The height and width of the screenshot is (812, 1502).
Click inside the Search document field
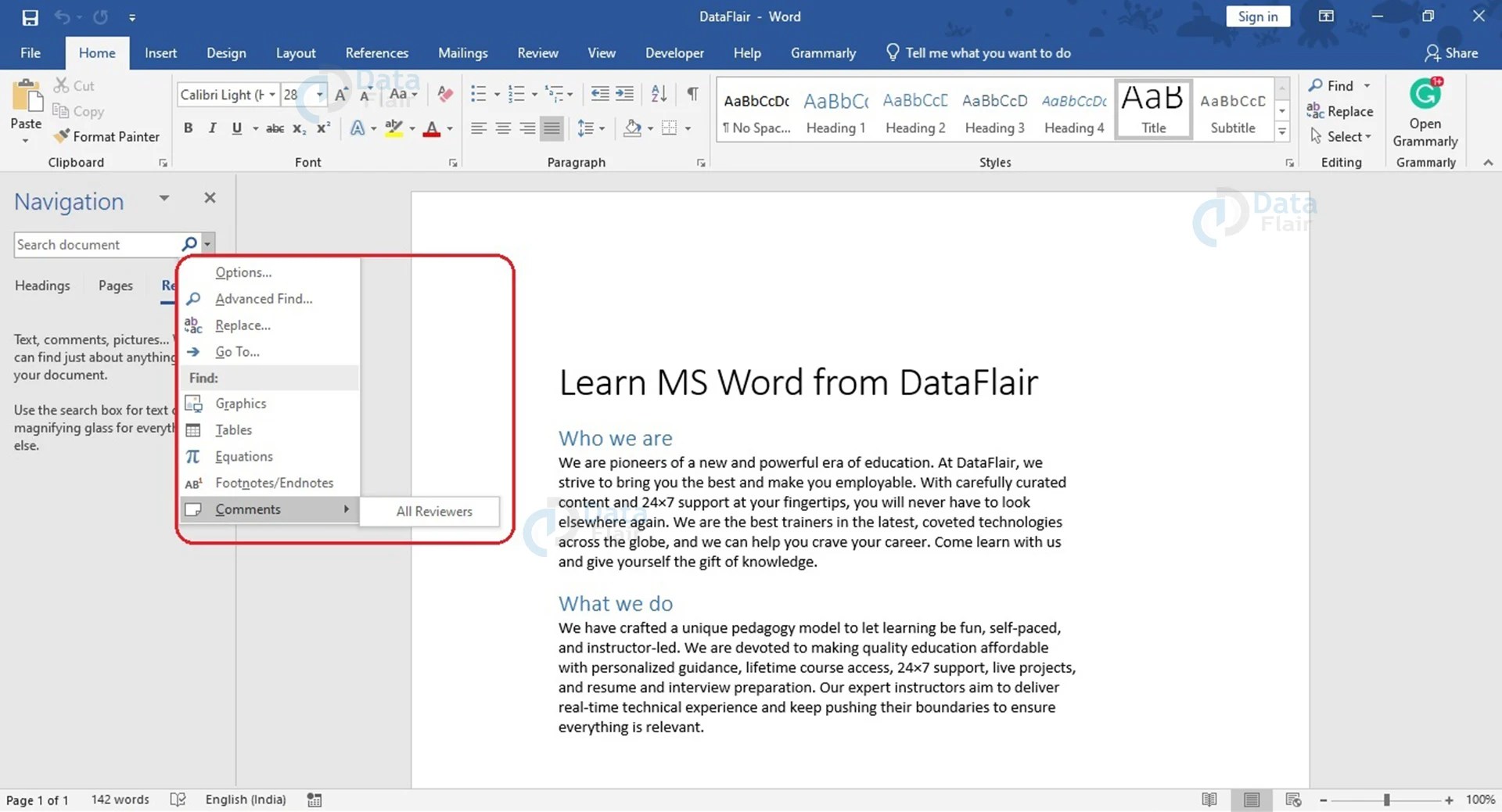tap(94, 244)
